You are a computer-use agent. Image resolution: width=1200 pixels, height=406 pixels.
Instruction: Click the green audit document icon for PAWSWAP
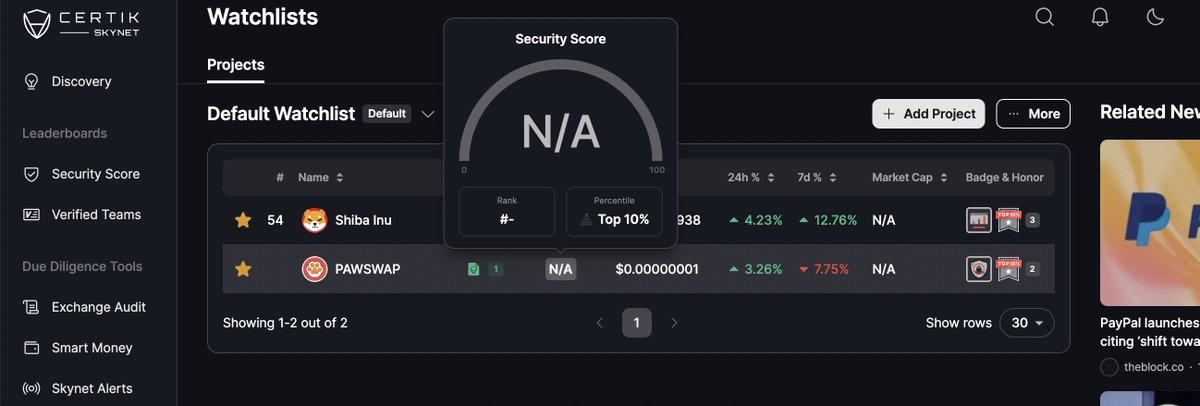tap(473, 269)
